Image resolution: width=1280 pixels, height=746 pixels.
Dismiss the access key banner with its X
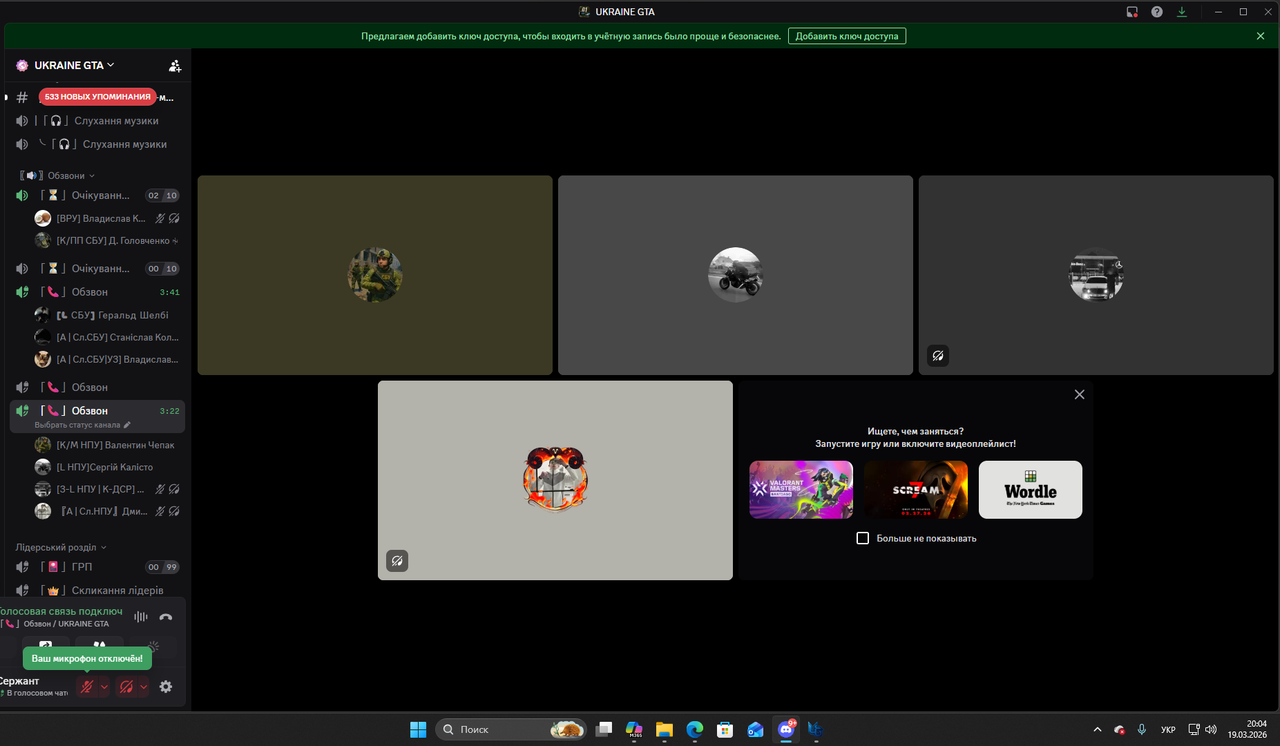tap(1260, 36)
